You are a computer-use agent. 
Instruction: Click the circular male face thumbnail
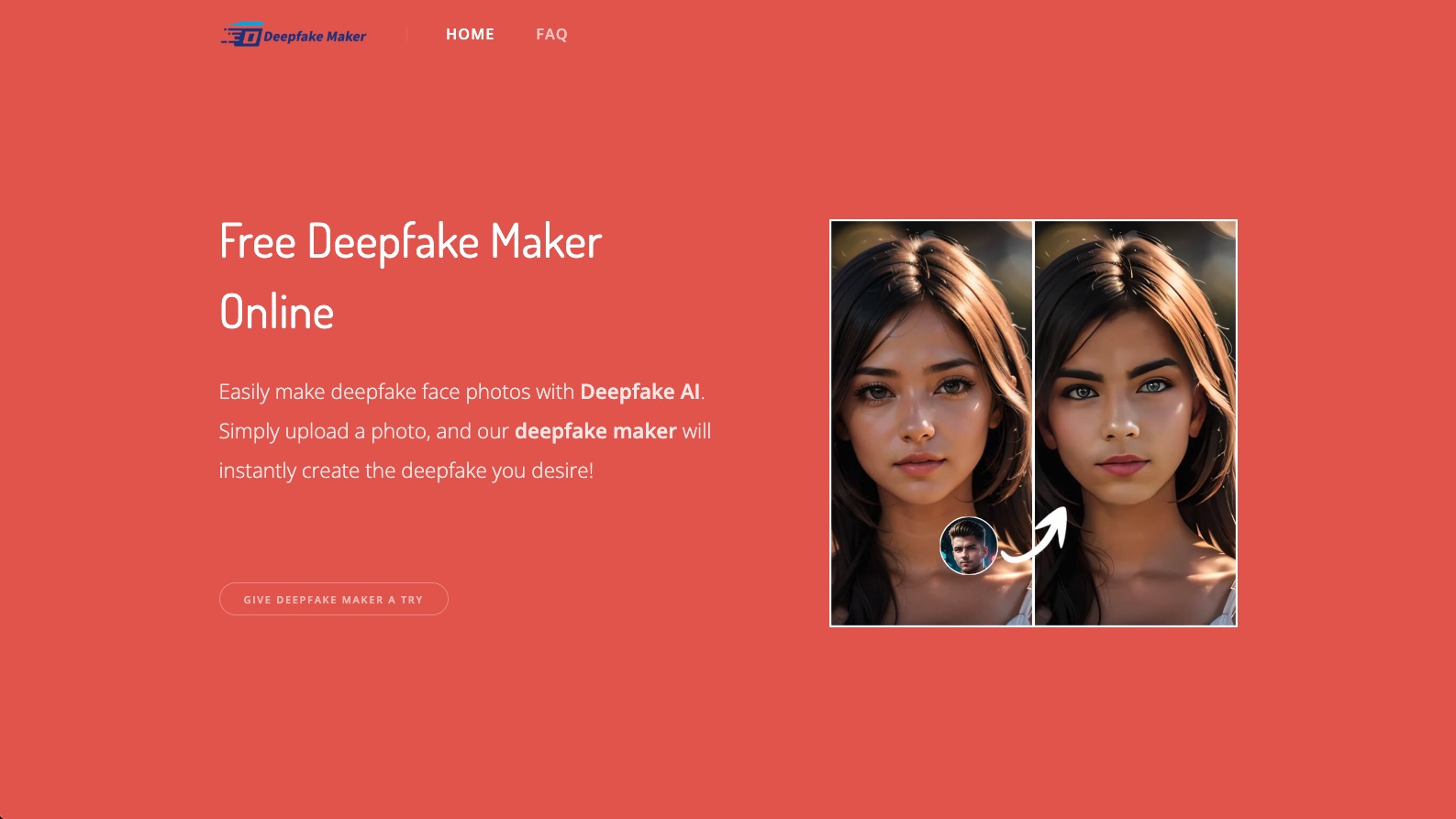tap(969, 546)
